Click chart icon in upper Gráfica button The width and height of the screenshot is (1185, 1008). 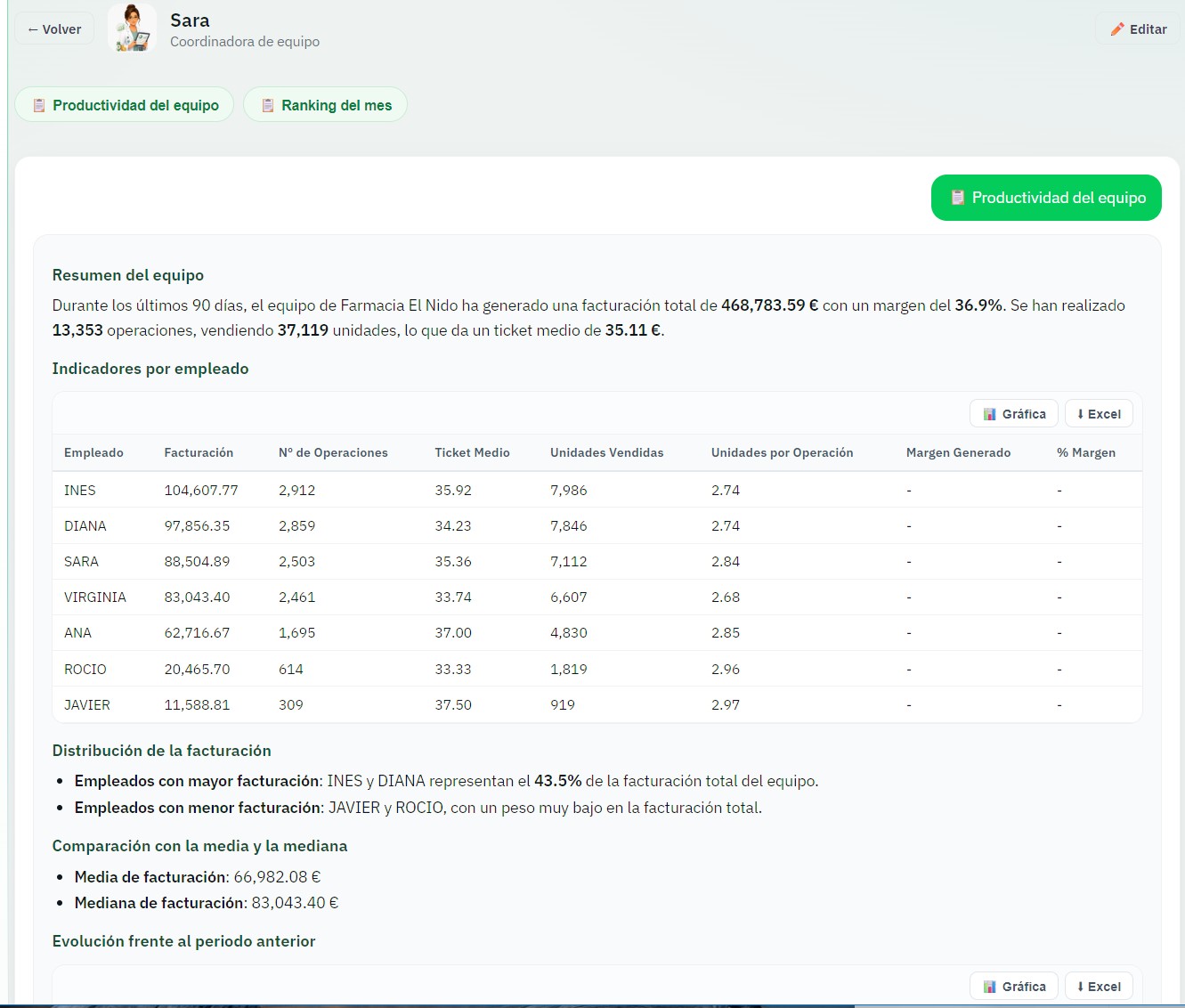[x=989, y=414]
